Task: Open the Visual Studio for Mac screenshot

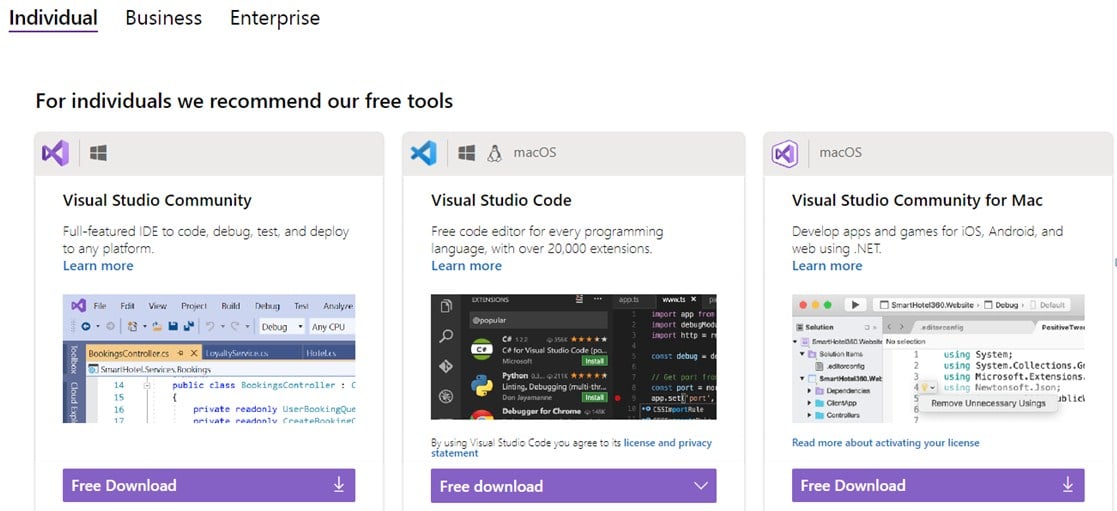Action: coord(938,358)
